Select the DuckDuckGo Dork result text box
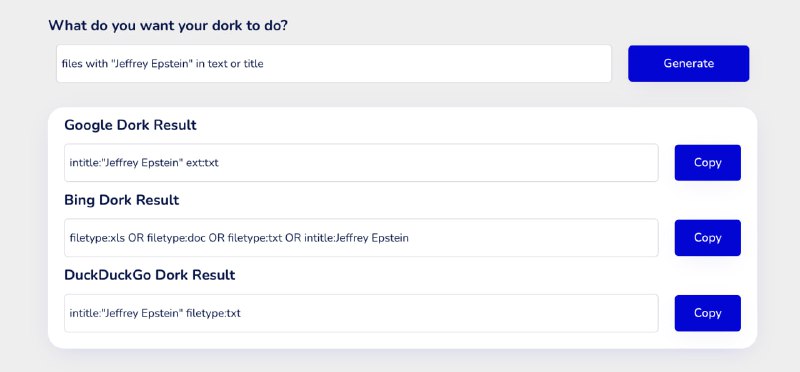The height and width of the screenshot is (372, 800). [361, 313]
